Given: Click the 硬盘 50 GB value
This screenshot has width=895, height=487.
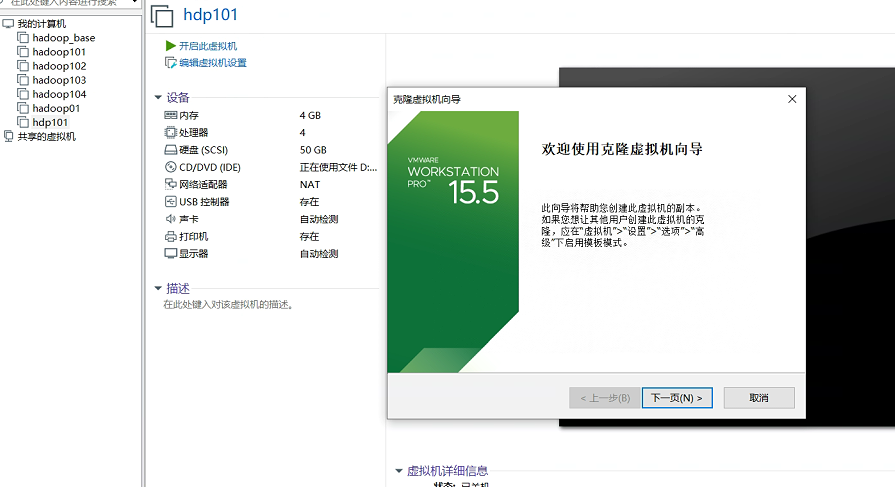Looking at the screenshot, I should click(x=313, y=150).
